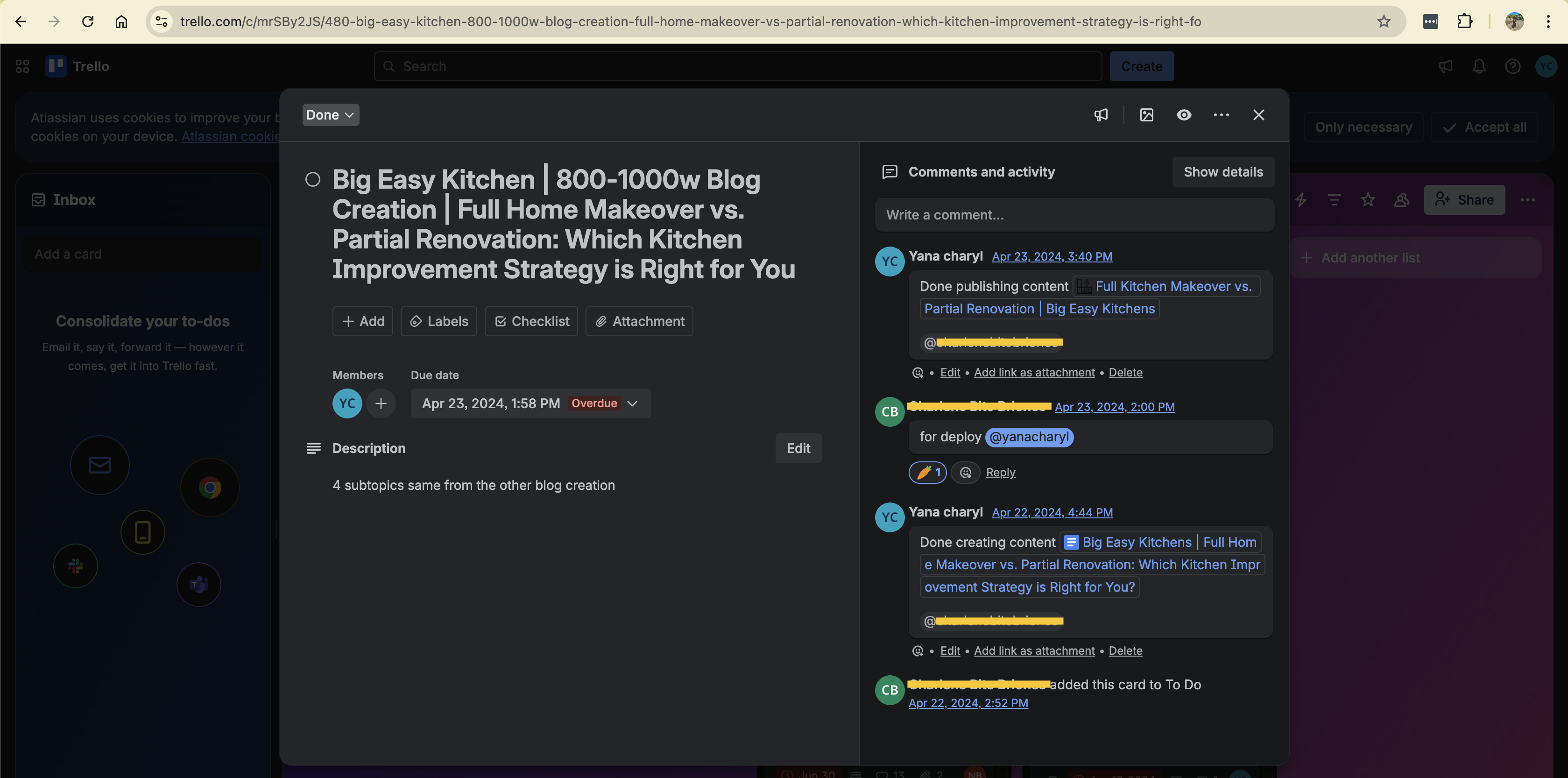
Task: Add a Checklist to the card
Action: 531,321
